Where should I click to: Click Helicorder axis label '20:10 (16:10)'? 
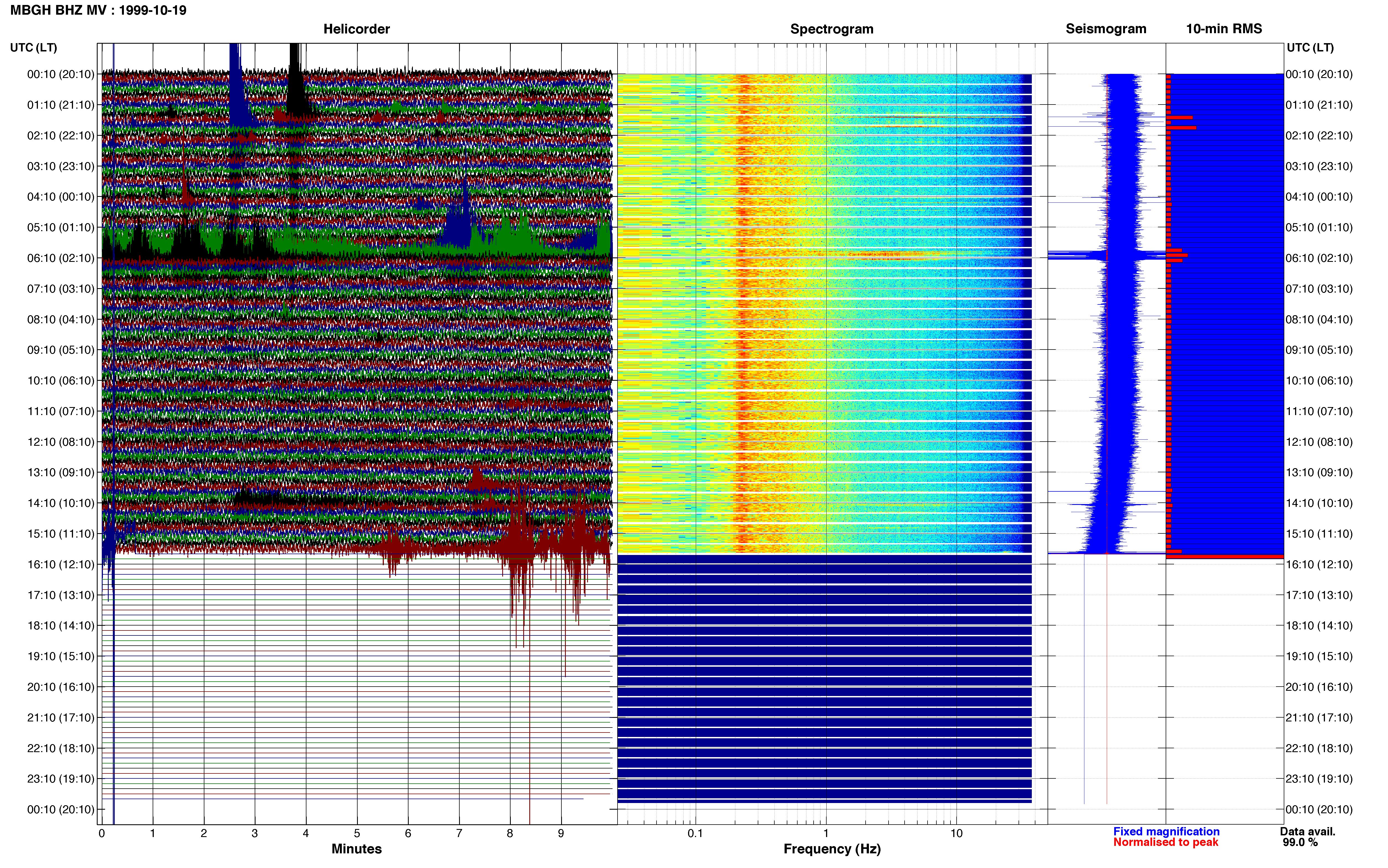[61, 687]
